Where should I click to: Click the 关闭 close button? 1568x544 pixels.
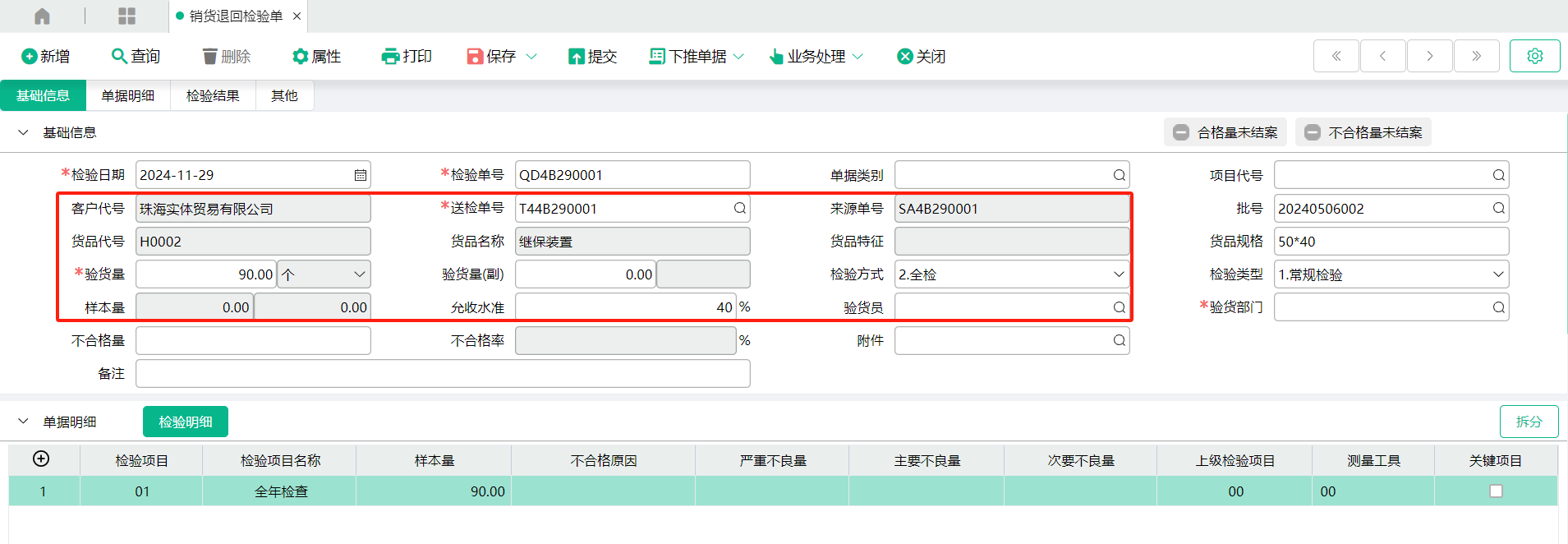pyautogui.click(x=922, y=56)
